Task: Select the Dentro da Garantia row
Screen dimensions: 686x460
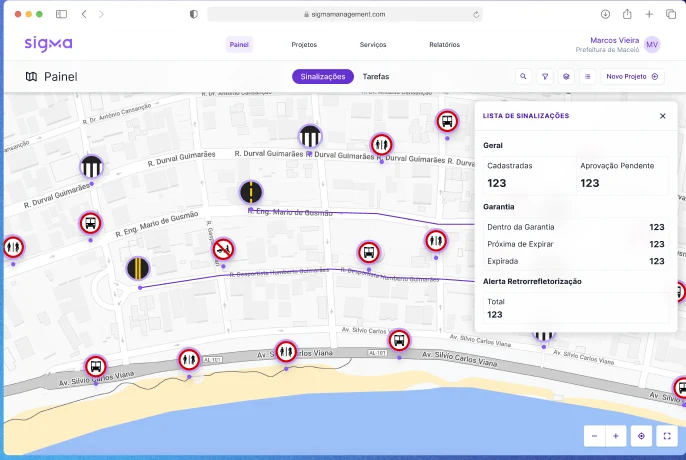Action: click(576, 227)
